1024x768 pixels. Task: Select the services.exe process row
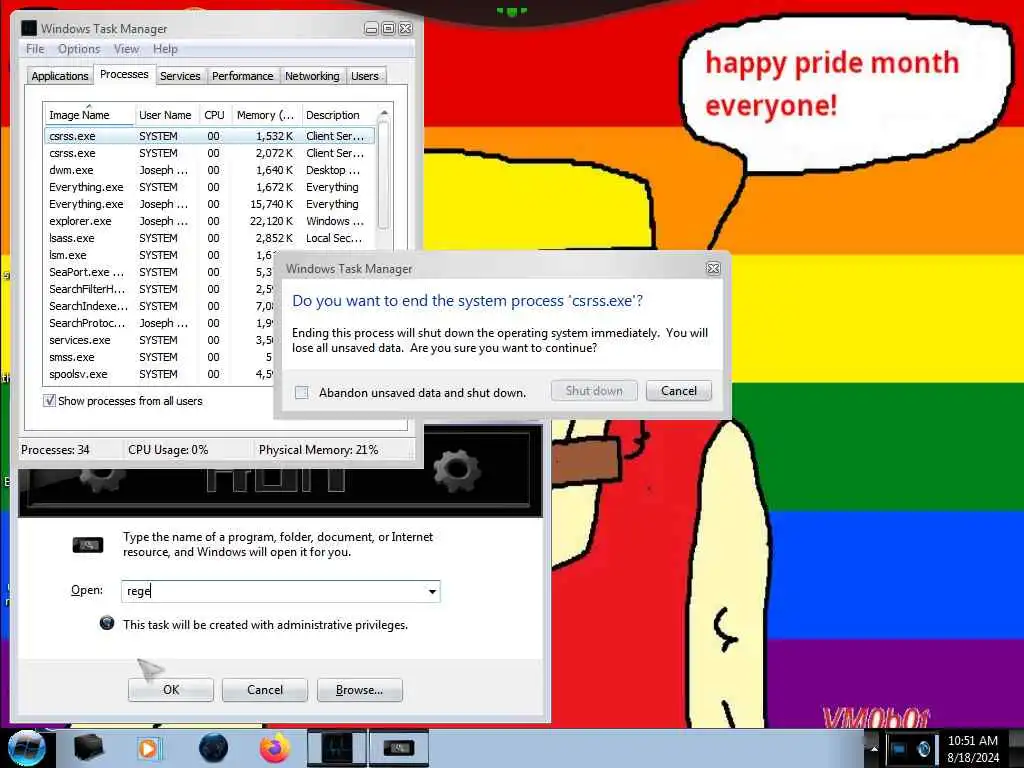coord(159,340)
